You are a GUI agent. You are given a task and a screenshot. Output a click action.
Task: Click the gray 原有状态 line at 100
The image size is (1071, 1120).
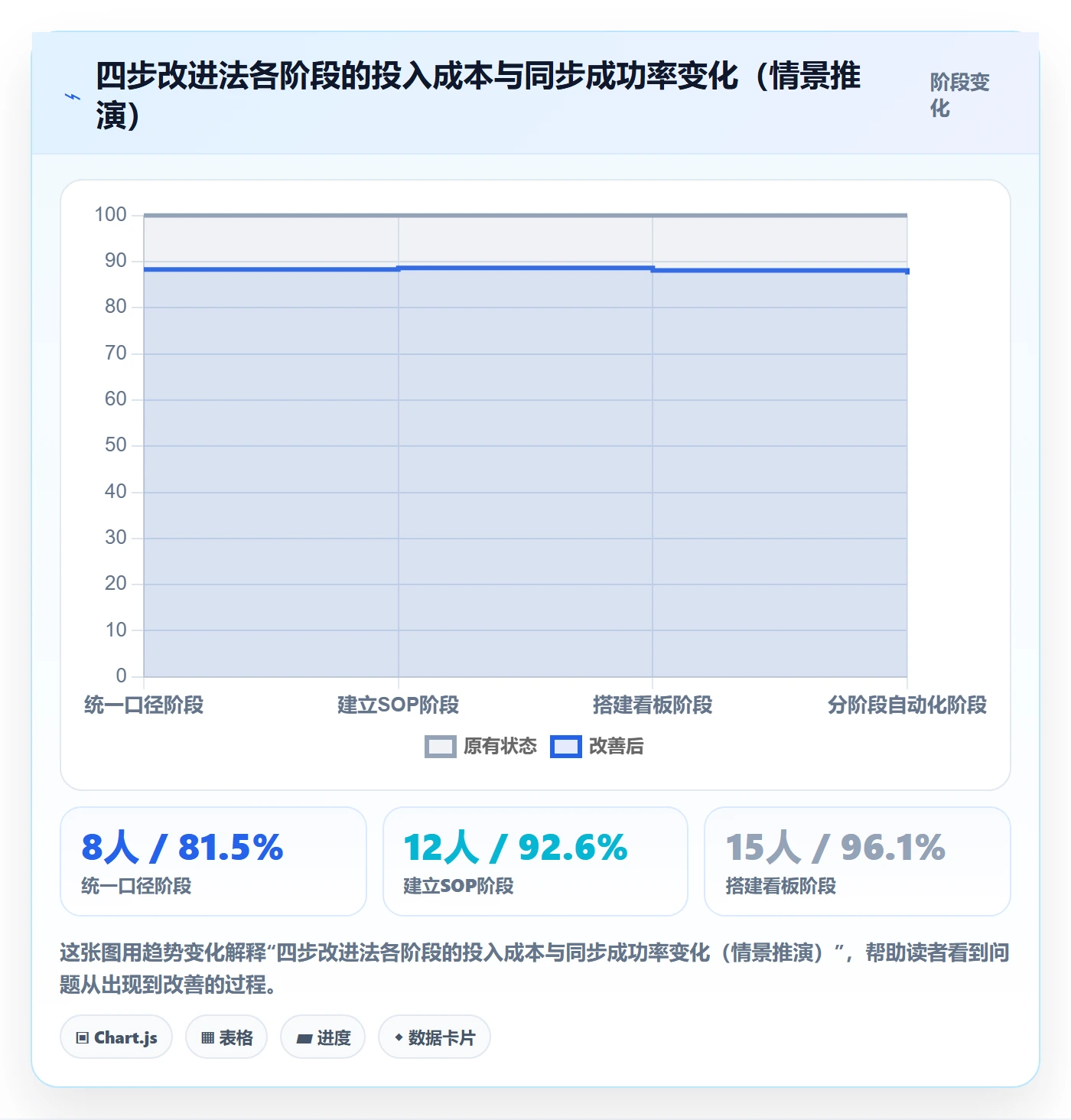point(526,215)
